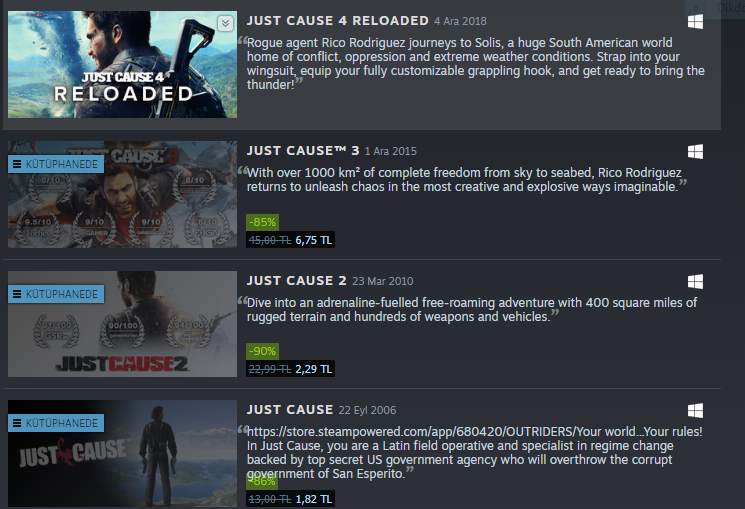Click Windows icon for Just Cause 4 Reloaded
Image resolution: width=745 pixels, height=509 pixels.
tap(695, 21)
